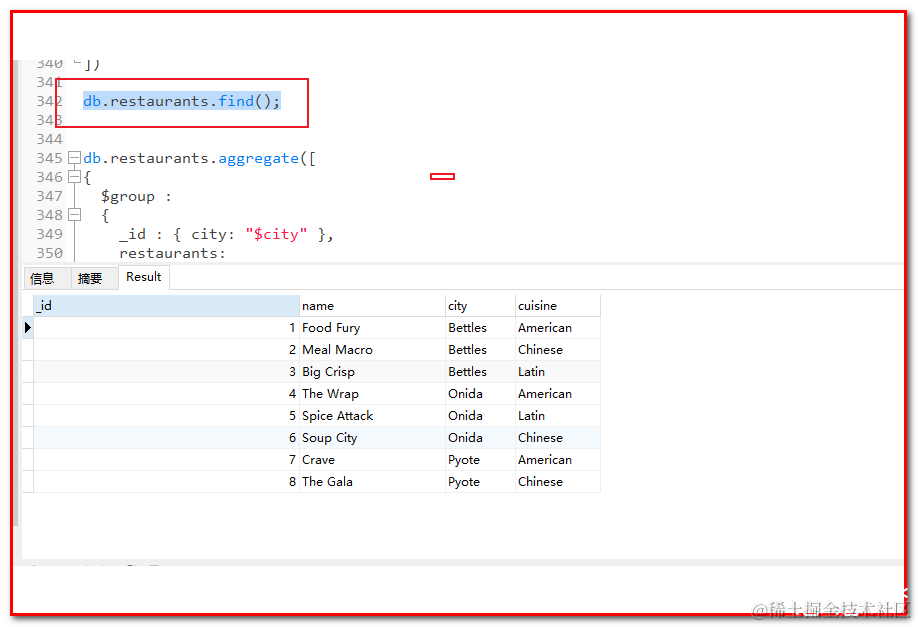Select city cell Bettles in Big Crisp row

[x=480, y=372]
